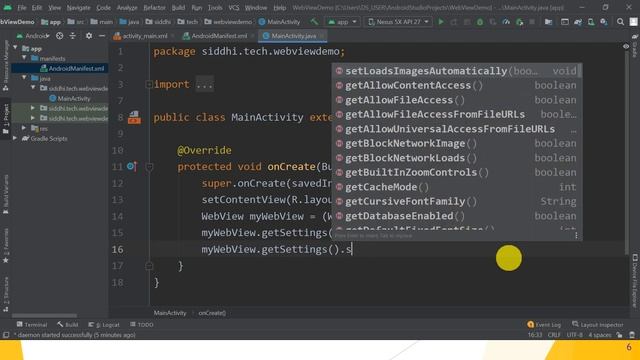640x360 pixels.
Task: Open the completion popup three-dot options
Action: [x=576, y=236]
